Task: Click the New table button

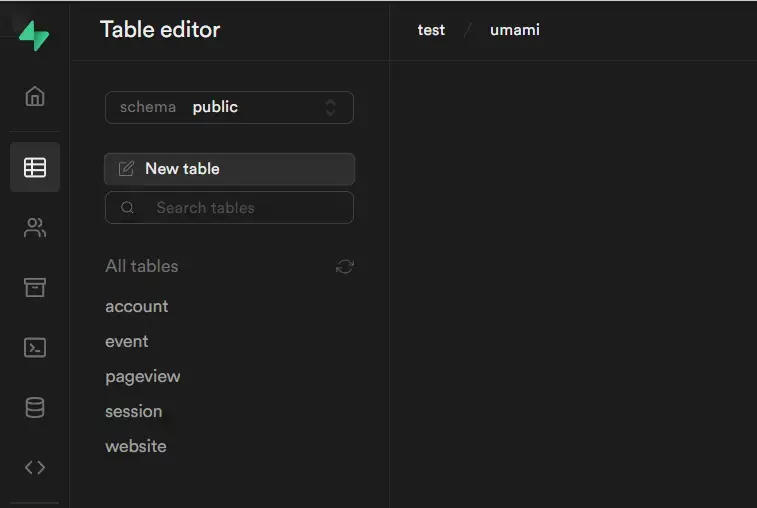Action: (229, 169)
